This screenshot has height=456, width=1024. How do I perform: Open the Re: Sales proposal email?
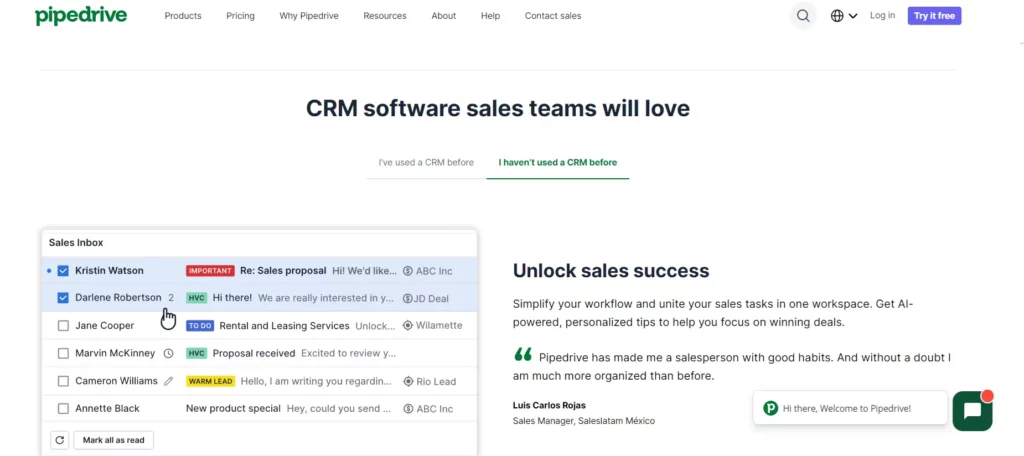click(x=283, y=270)
